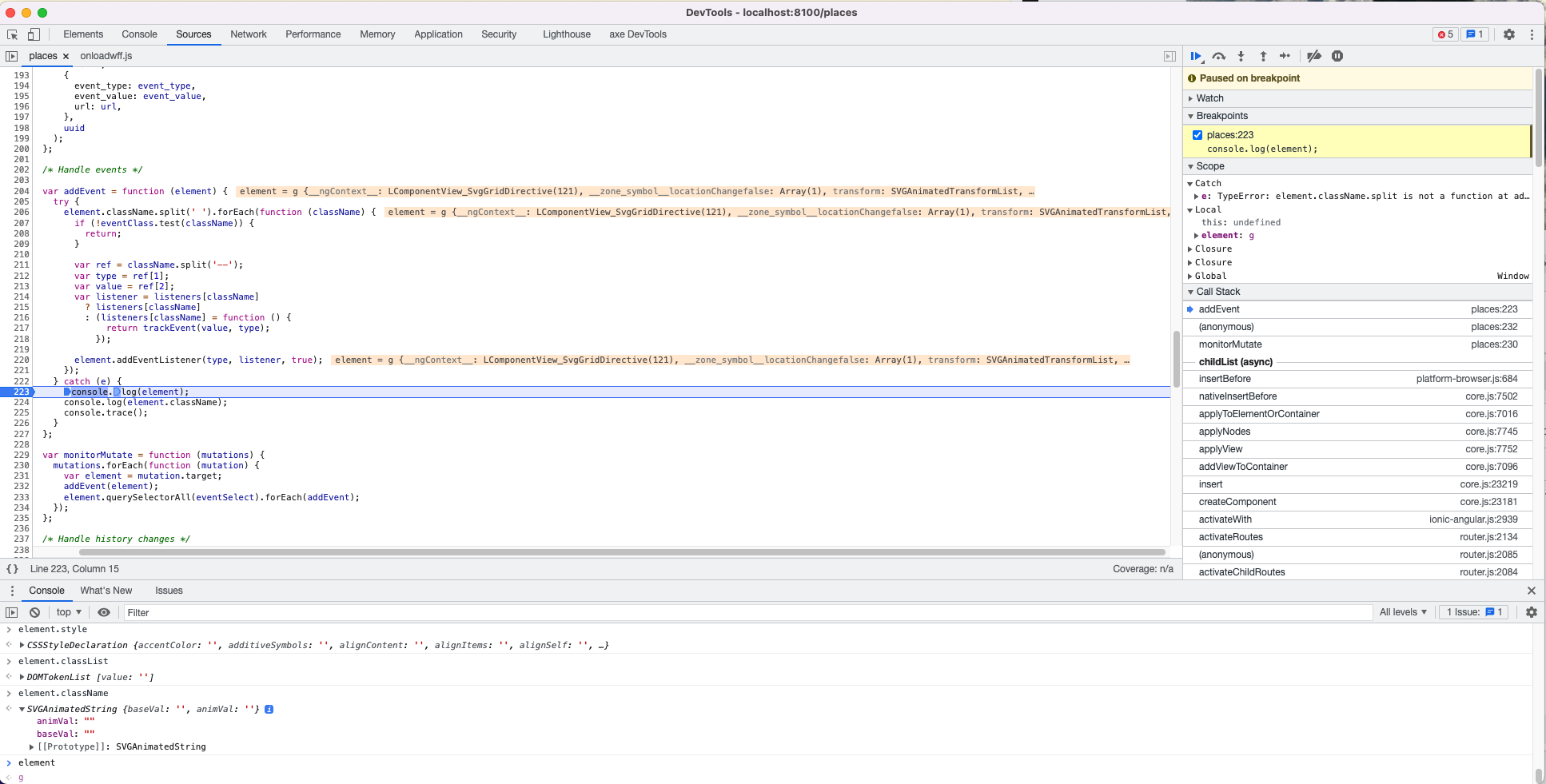Clear the console output
The image size is (1546, 784).
click(x=35, y=612)
